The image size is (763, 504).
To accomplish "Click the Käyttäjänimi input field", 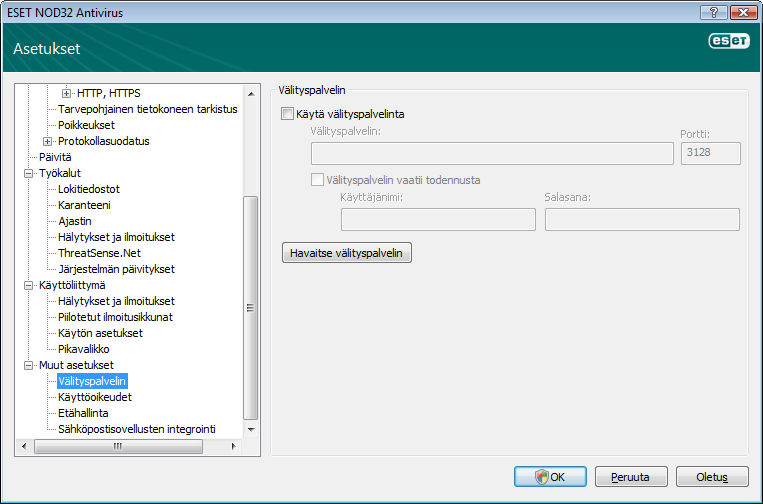I will 438,220.
